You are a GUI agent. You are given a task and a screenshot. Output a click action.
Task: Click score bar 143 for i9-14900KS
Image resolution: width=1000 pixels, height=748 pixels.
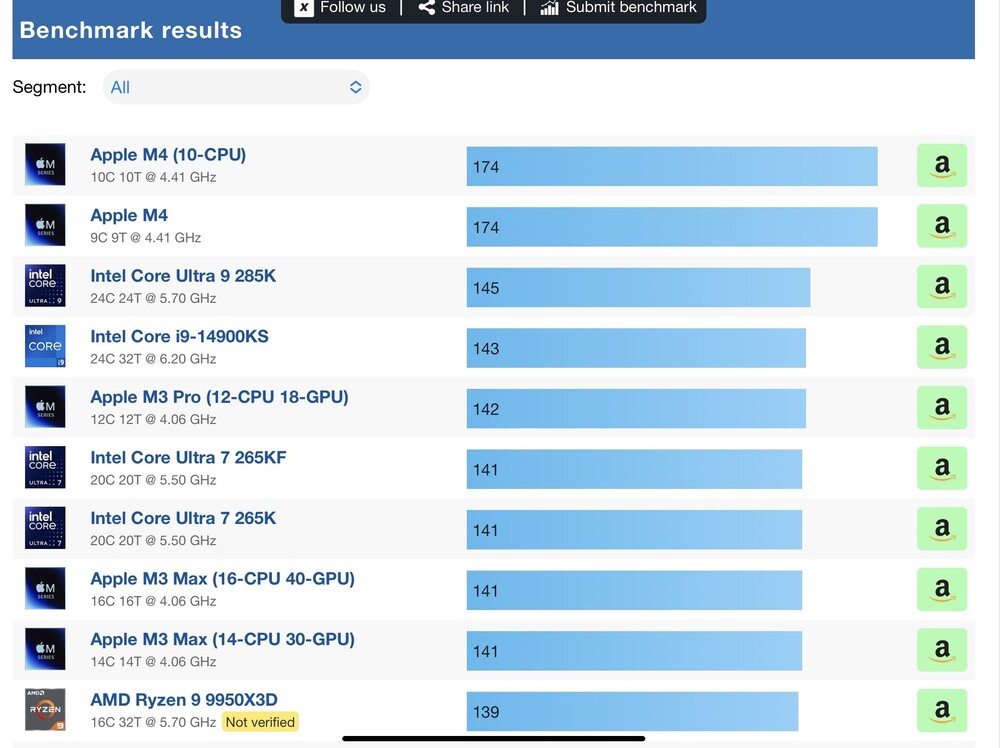[x=636, y=348]
